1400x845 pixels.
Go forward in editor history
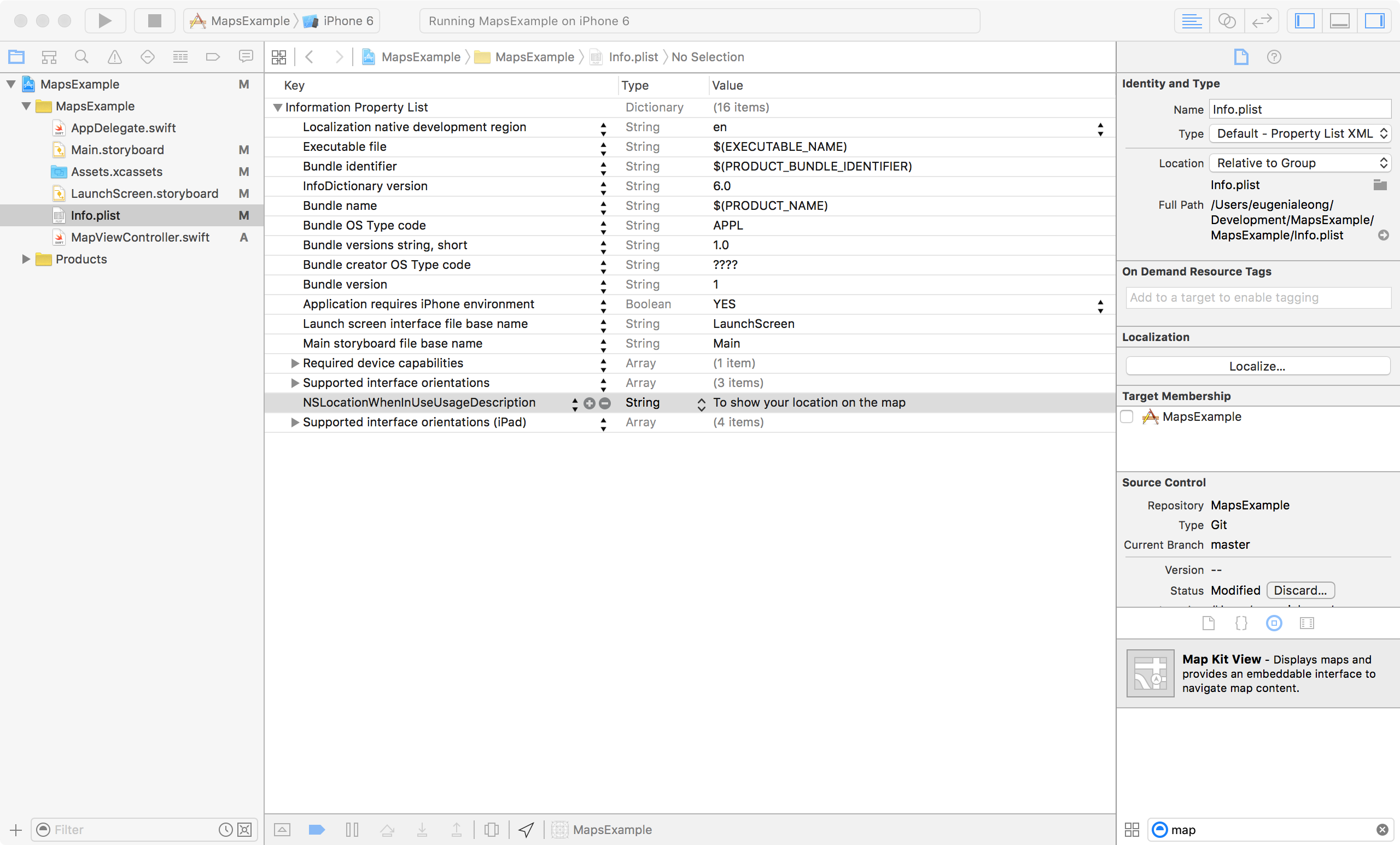click(339, 57)
